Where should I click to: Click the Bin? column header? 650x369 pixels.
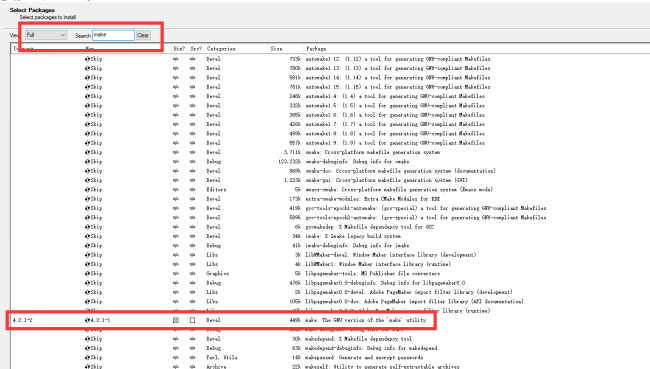(x=179, y=49)
